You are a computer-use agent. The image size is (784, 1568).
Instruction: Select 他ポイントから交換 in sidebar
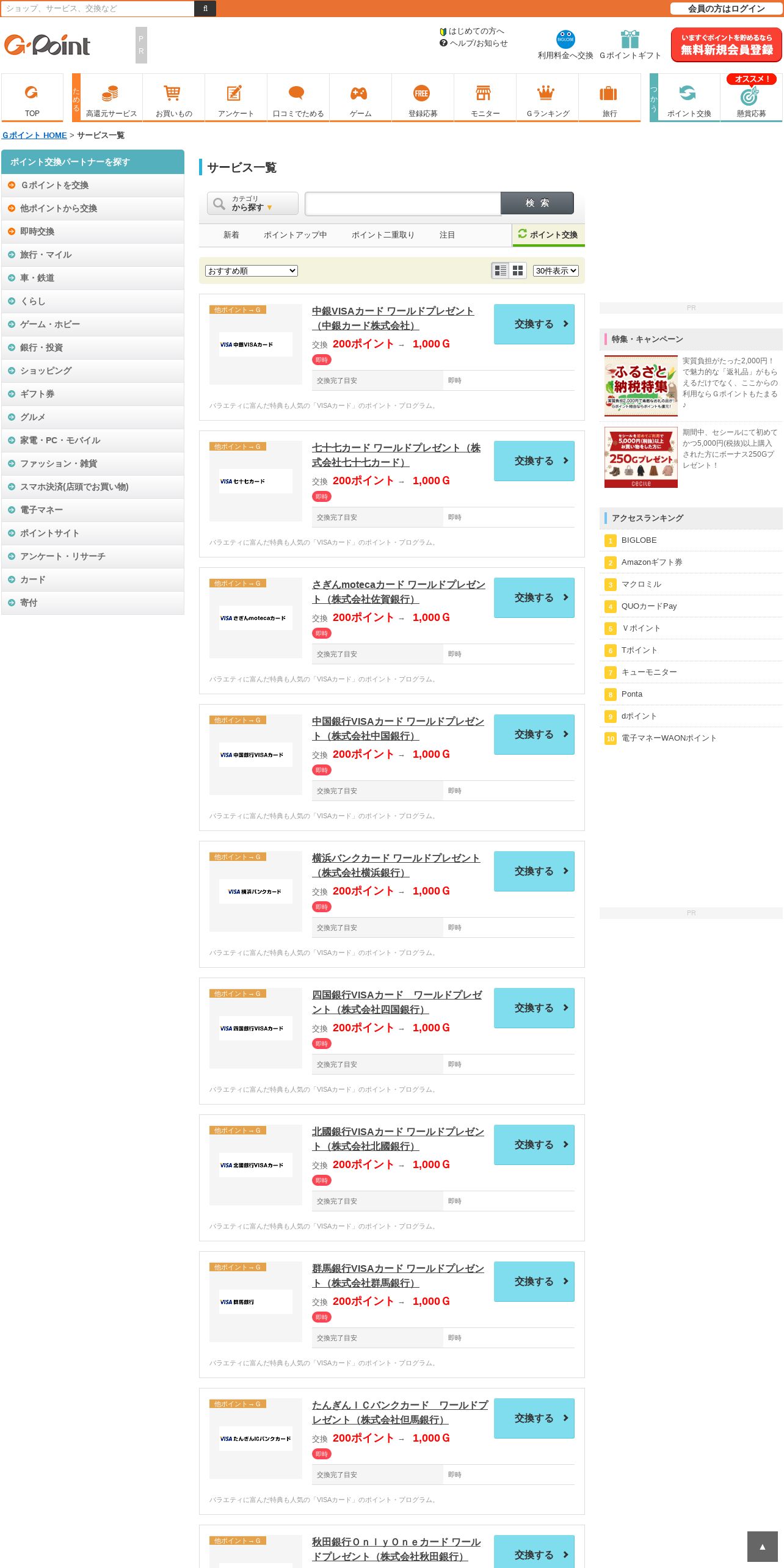(x=93, y=209)
